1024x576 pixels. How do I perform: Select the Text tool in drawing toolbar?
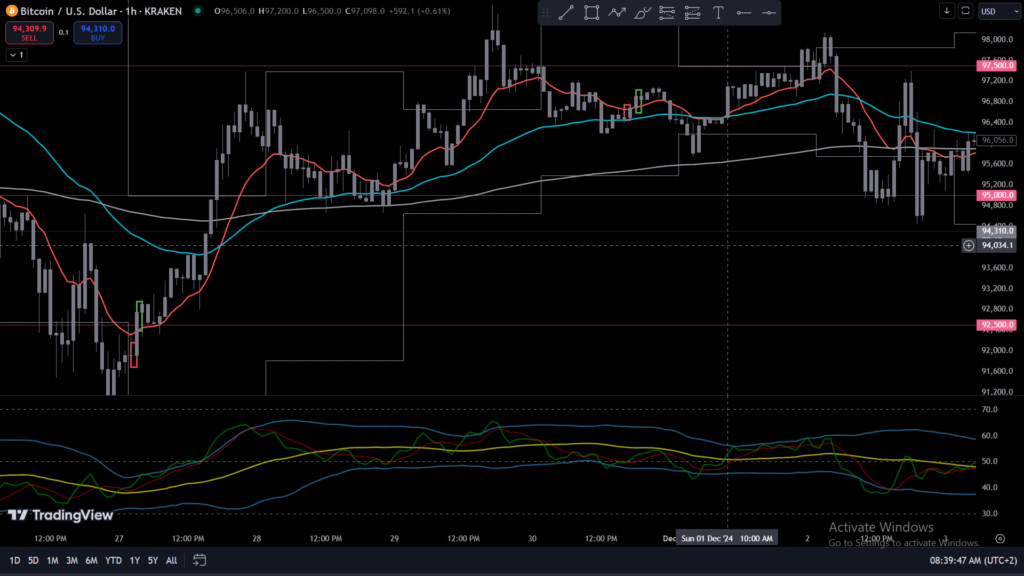click(x=718, y=13)
